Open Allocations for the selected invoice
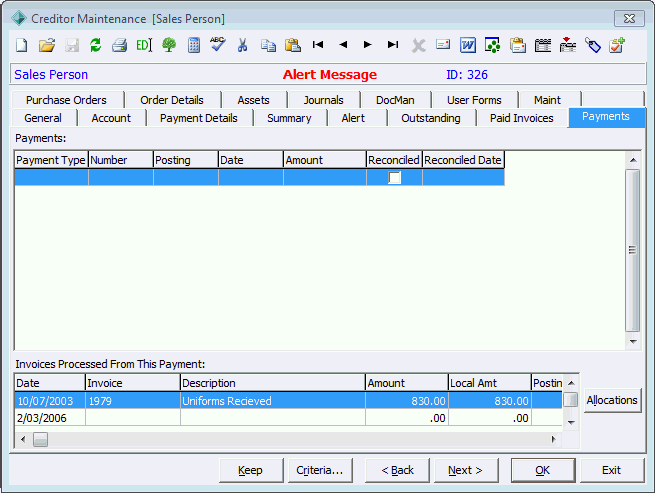 click(612, 400)
